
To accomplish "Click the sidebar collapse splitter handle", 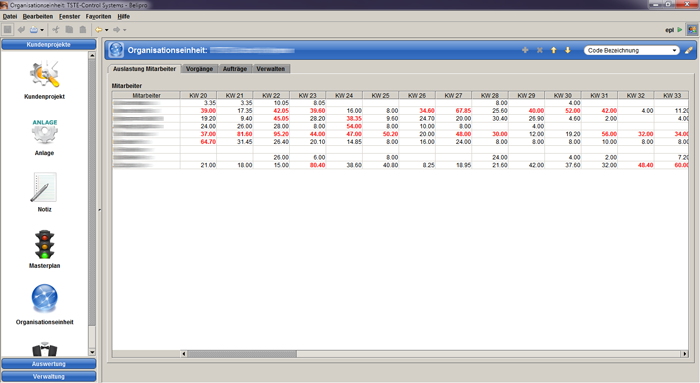I will coord(99,210).
